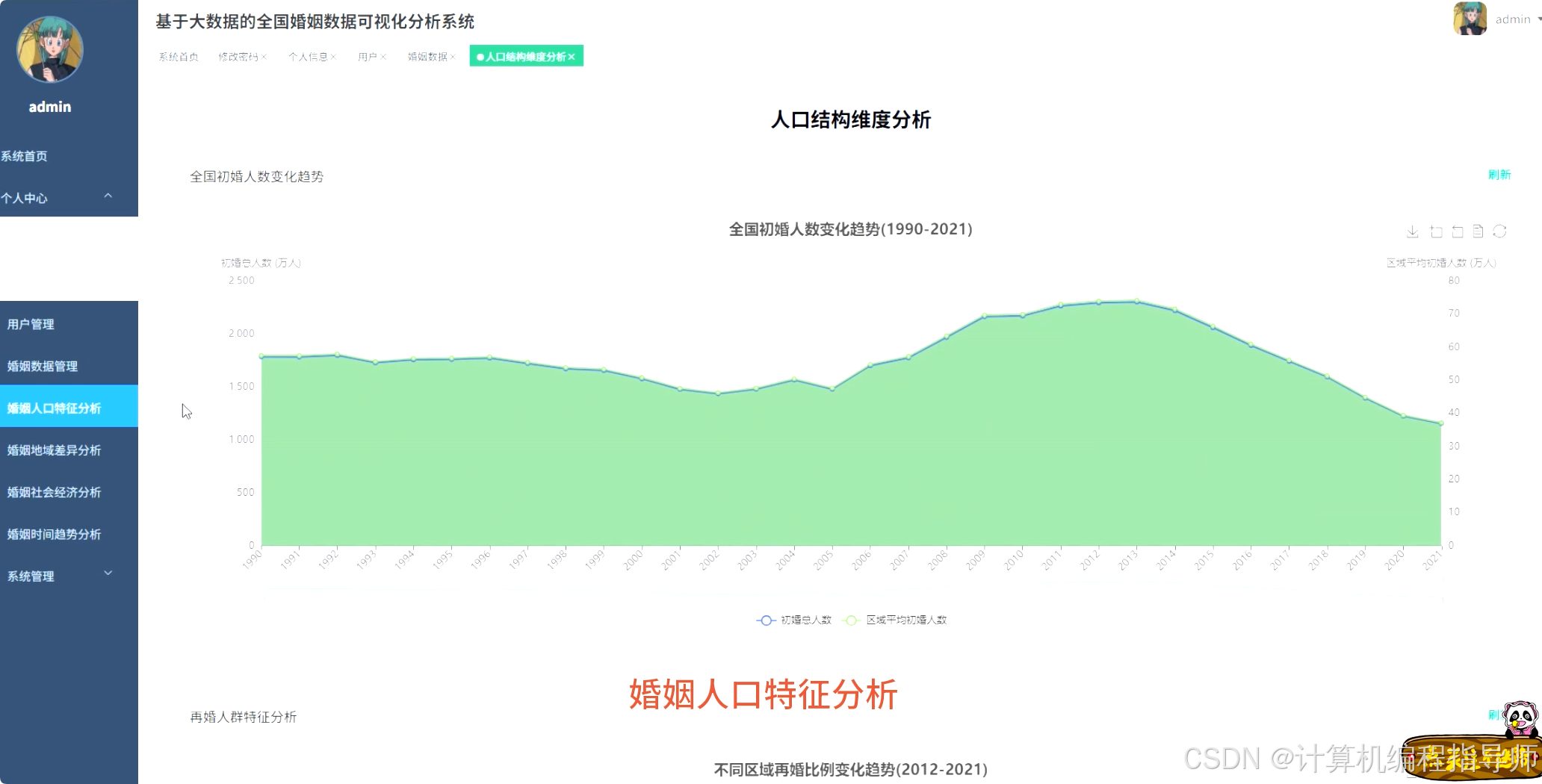This screenshot has width=1542, height=784.
Task: Click the 全国初婚人数变化趋势 section label
Action: (256, 176)
